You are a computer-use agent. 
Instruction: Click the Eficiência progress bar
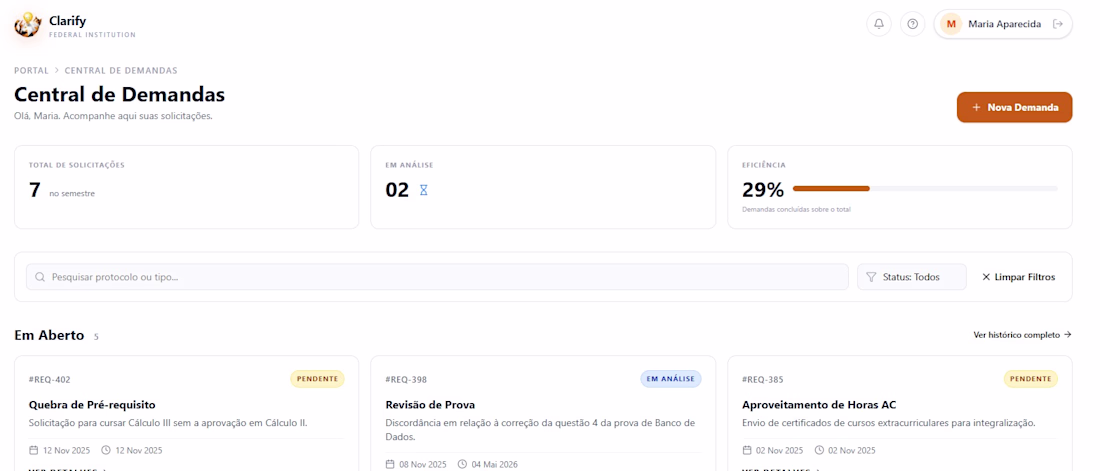click(925, 189)
